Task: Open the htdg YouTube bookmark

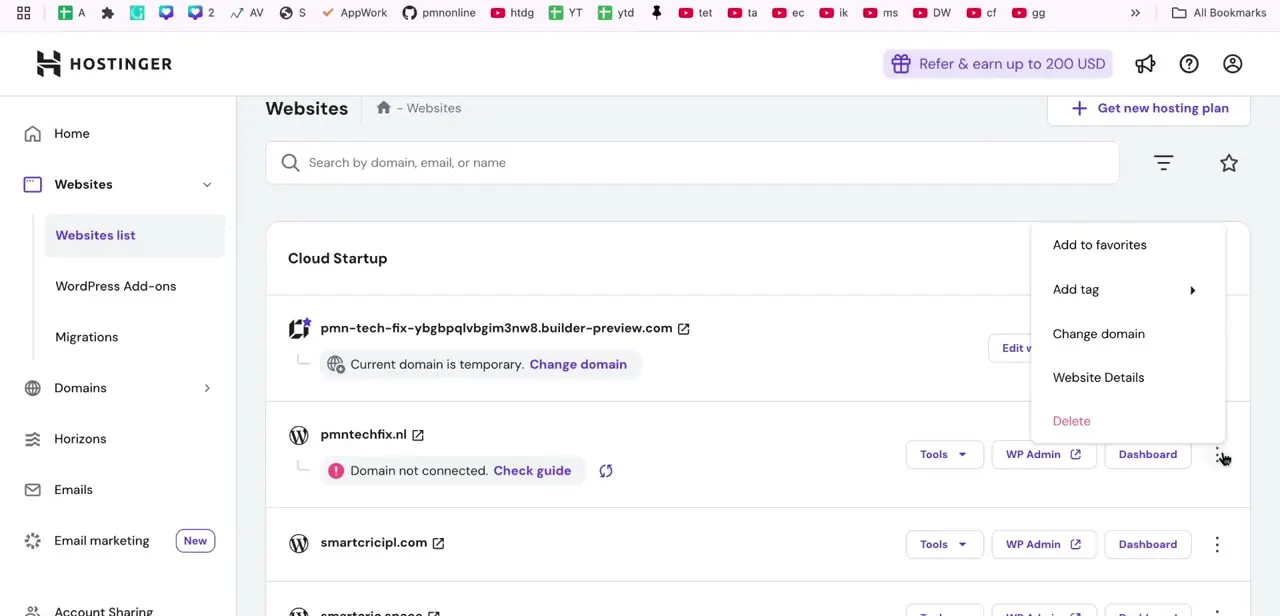Action: point(512,13)
